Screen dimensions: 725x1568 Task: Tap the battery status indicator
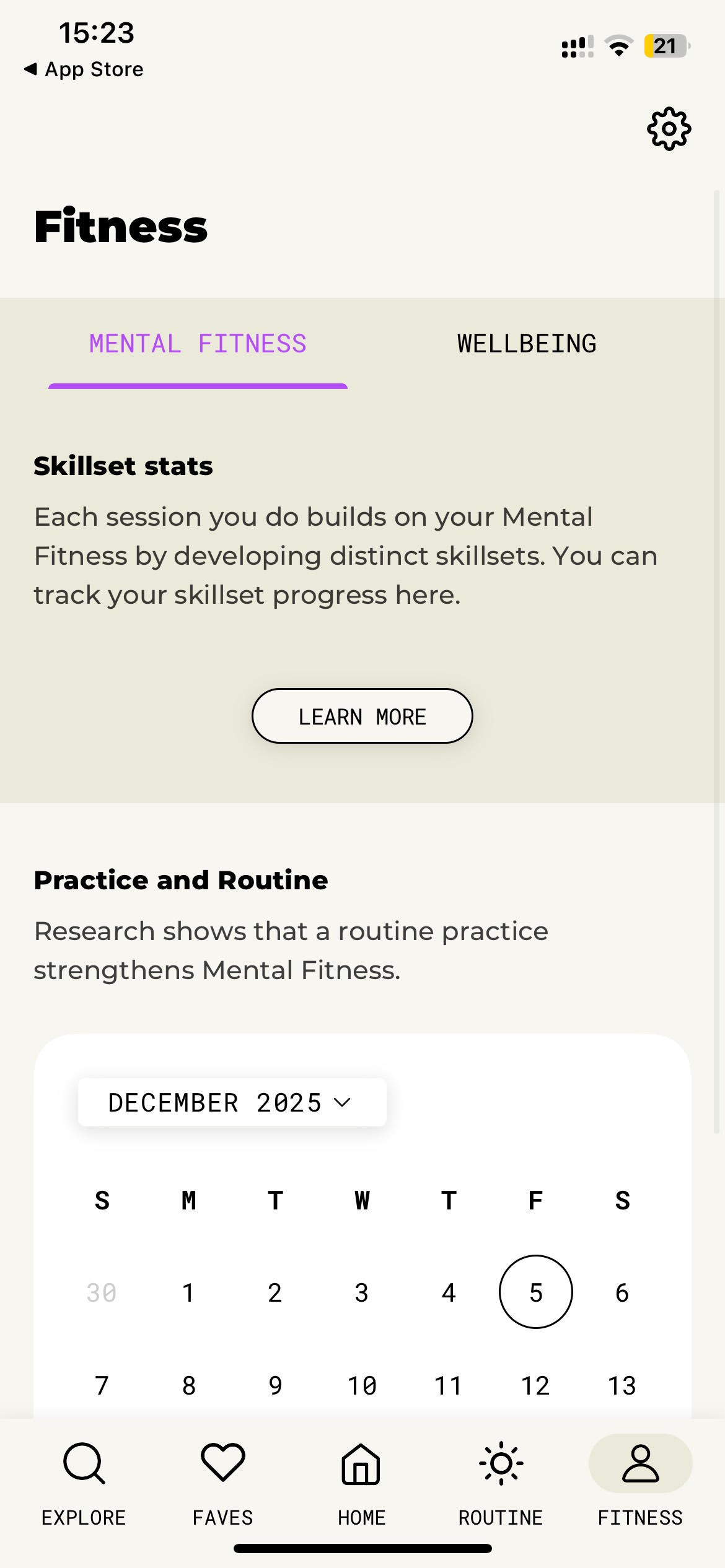point(666,46)
